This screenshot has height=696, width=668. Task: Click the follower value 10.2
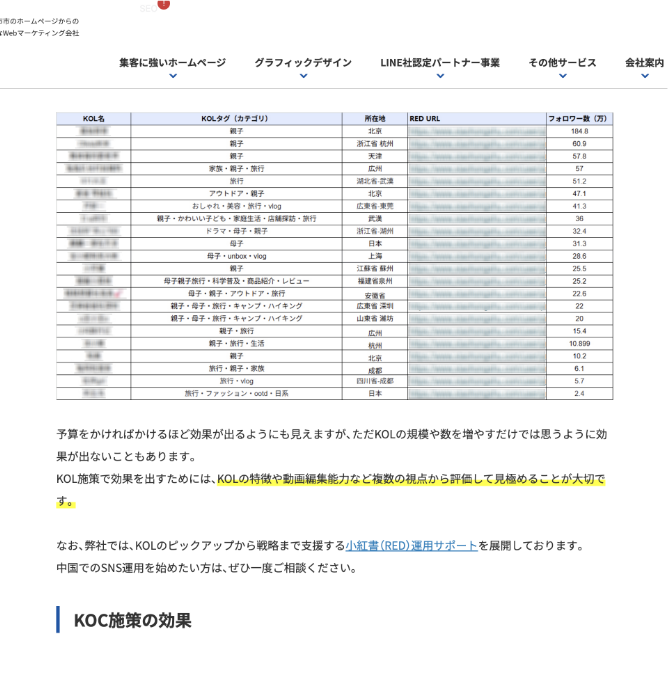tap(579, 356)
